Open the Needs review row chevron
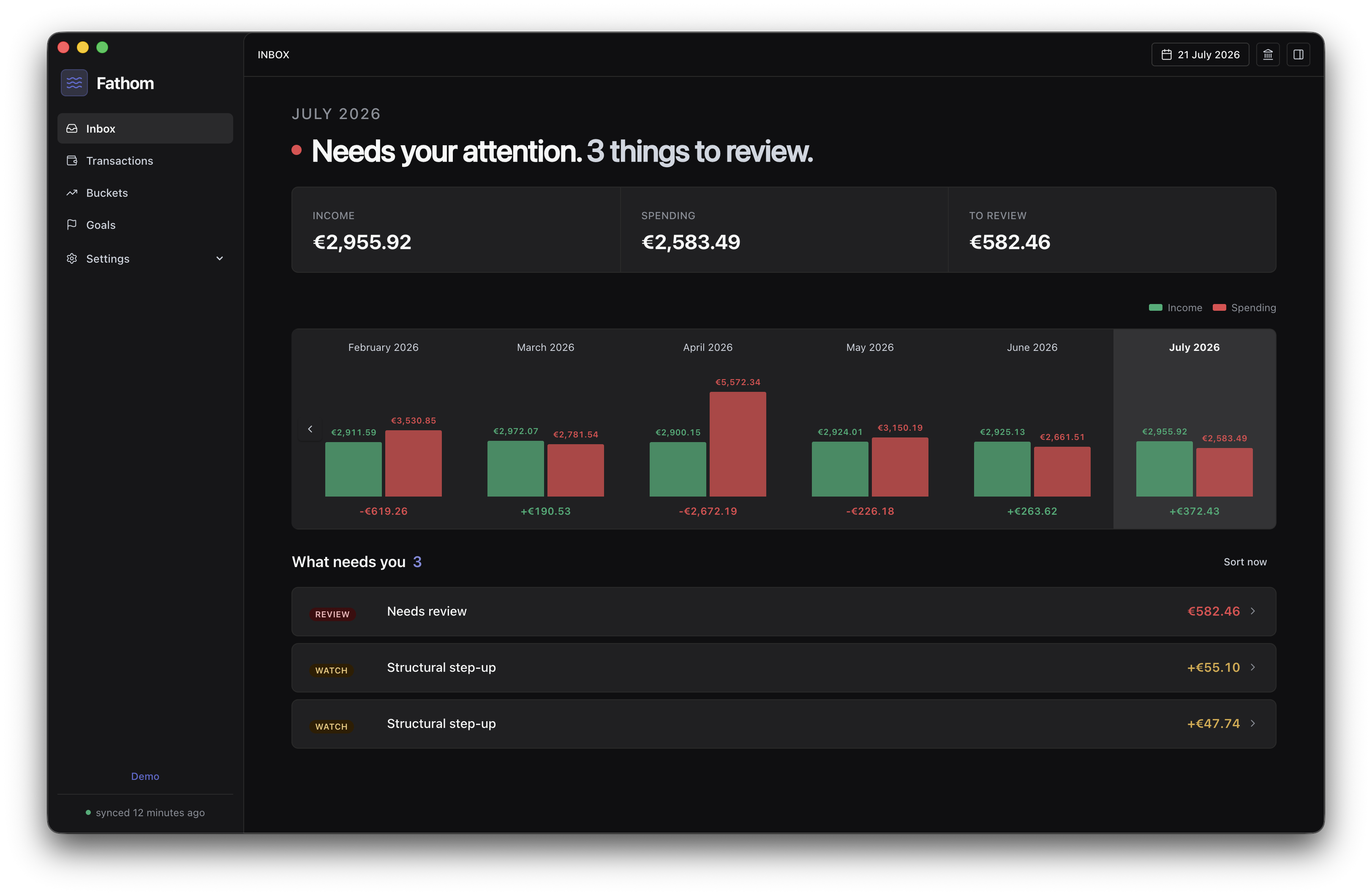The width and height of the screenshot is (1372, 896). pos(1253,611)
